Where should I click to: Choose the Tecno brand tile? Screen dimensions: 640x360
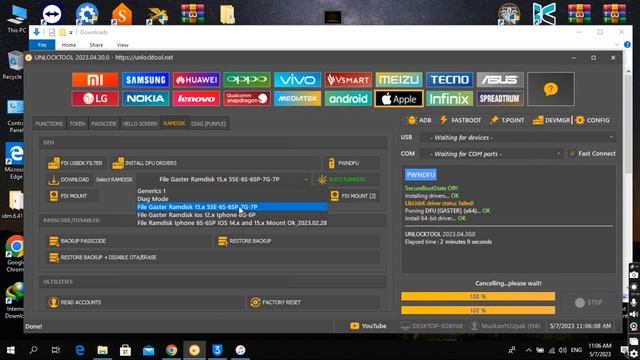(x=449, y=80)
